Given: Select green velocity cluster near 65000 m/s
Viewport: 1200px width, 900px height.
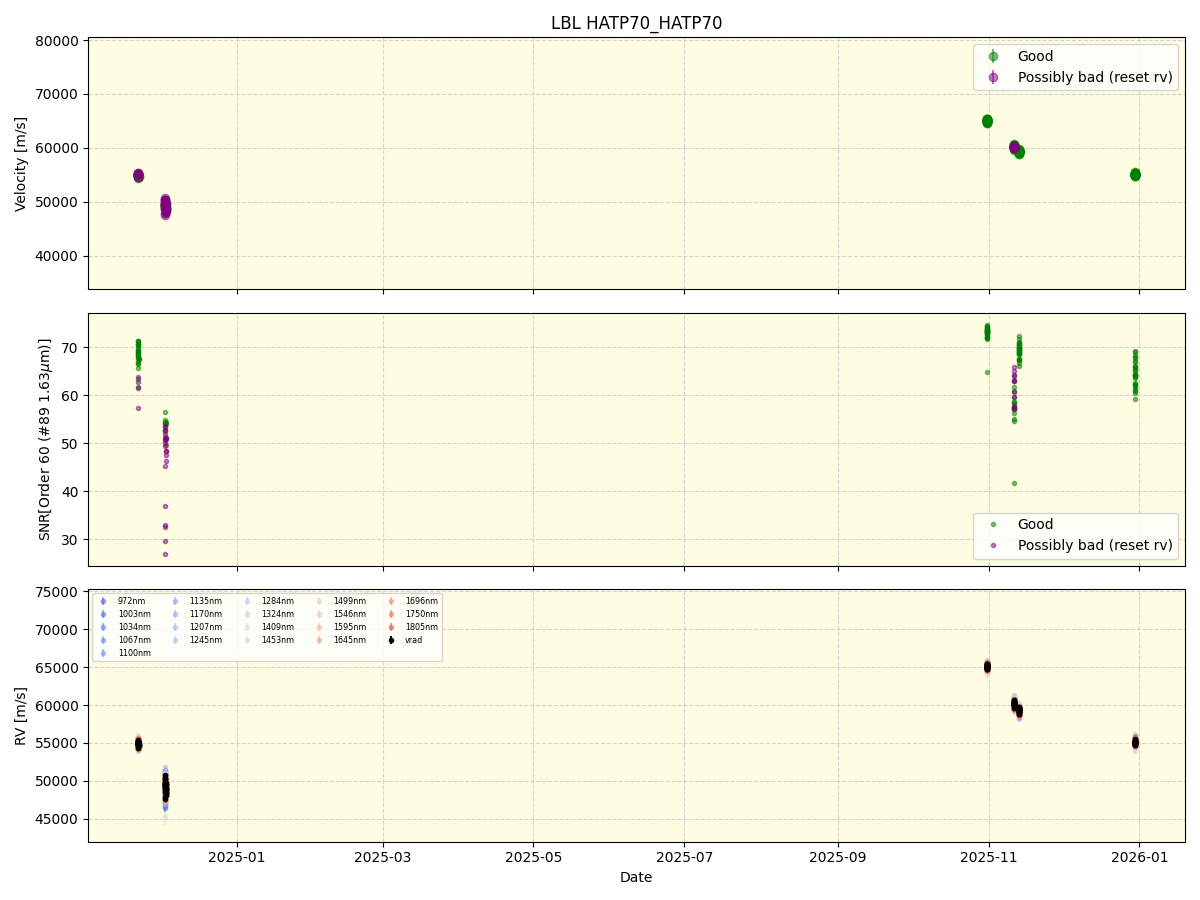Looking at the screenshot, I should pos(987,121).
